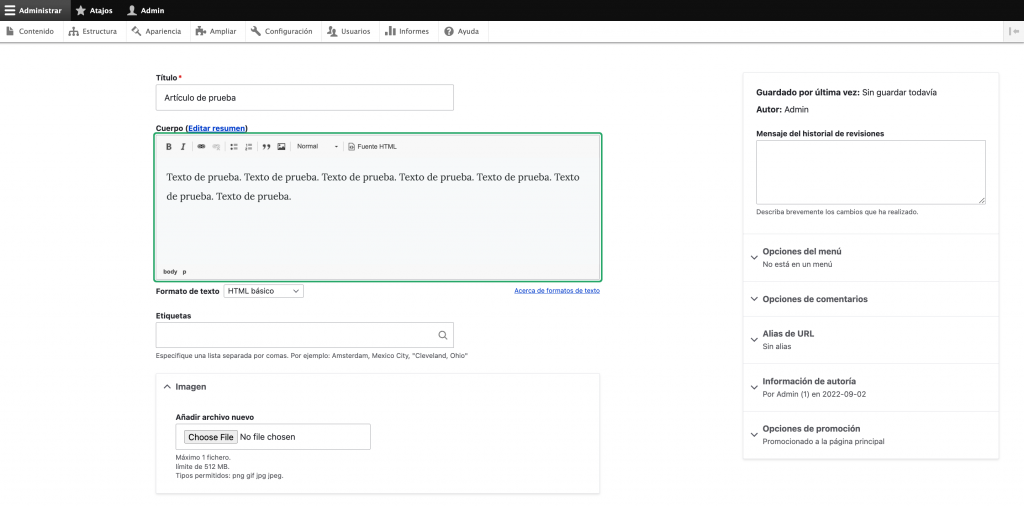Click the Título input field
The height and width of the screenshot is (506, 1024).
tap(304, 97)
